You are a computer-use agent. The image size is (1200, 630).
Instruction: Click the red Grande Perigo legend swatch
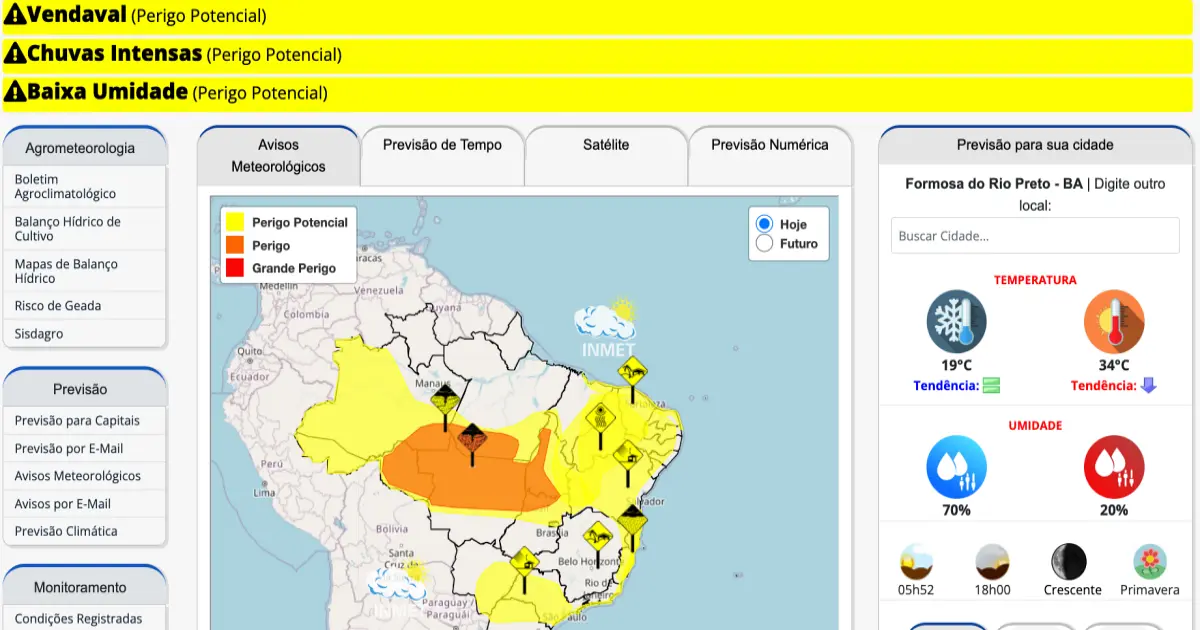pos(235,268)
